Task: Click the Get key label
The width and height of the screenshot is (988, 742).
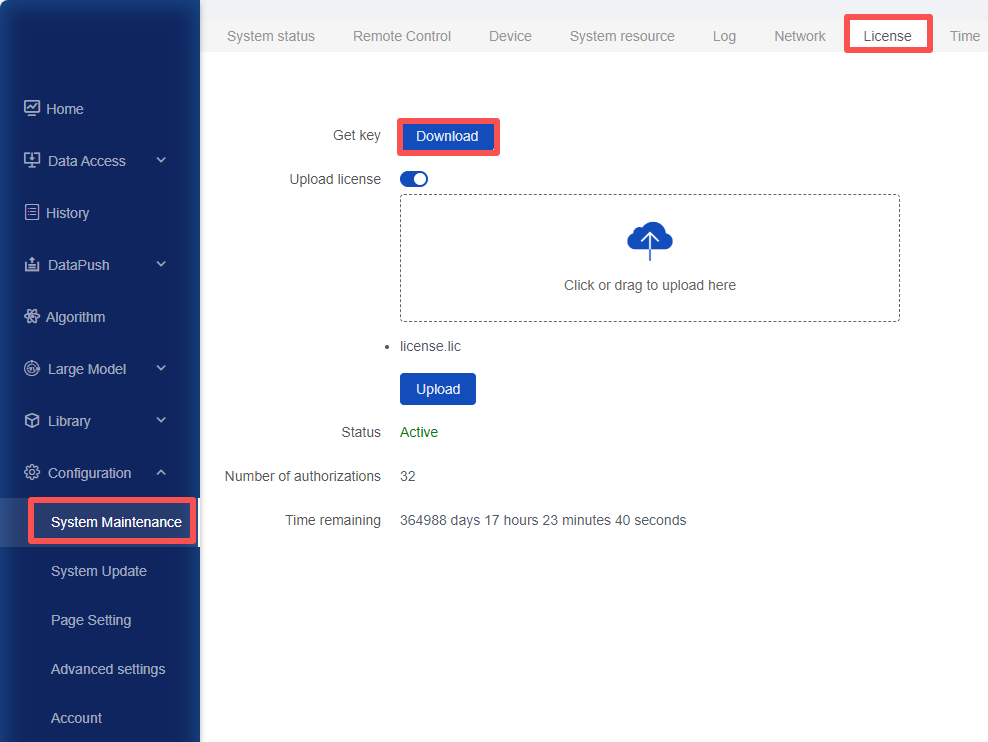Action: 357,135
